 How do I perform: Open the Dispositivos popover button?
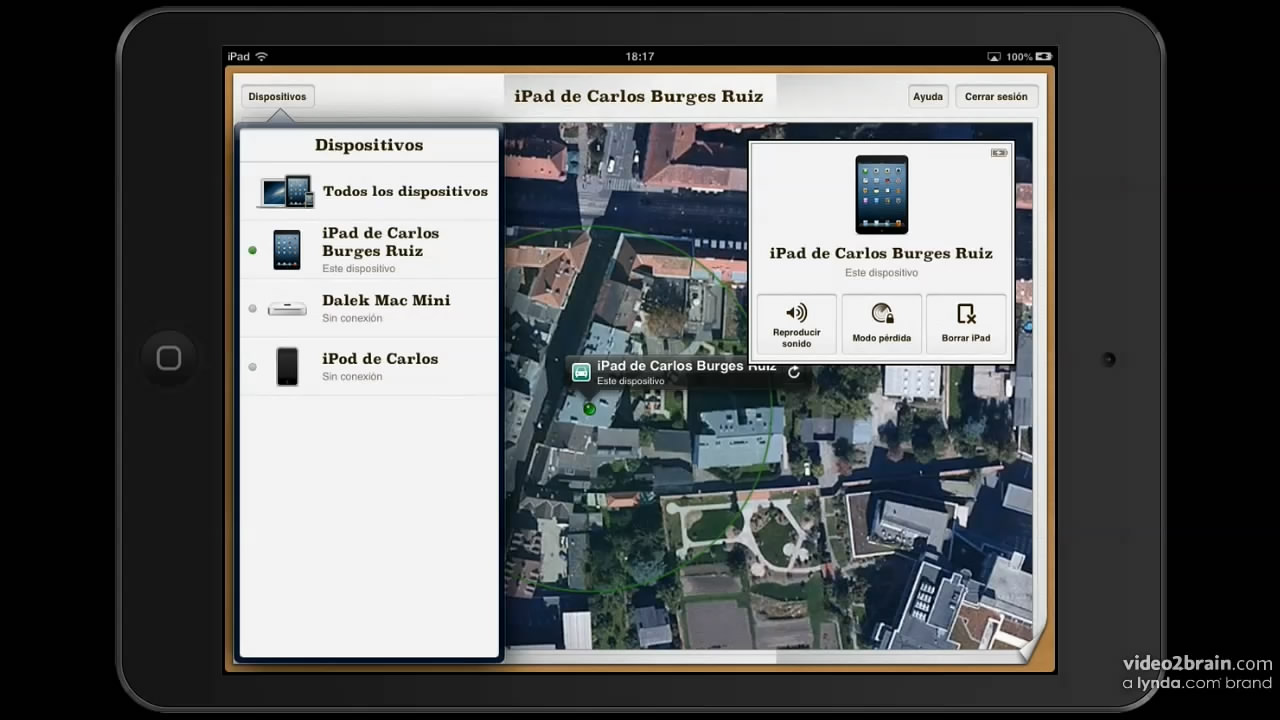pos(277,97)
